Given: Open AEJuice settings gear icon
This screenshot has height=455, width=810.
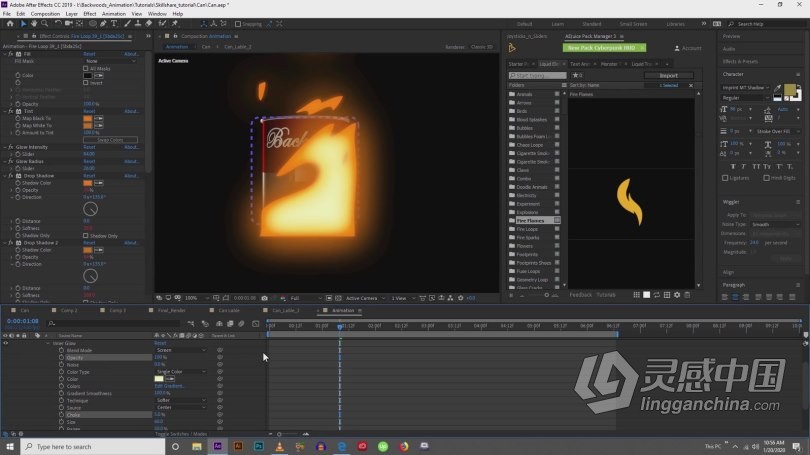Looking at the screenshot, I should point(677,295).
